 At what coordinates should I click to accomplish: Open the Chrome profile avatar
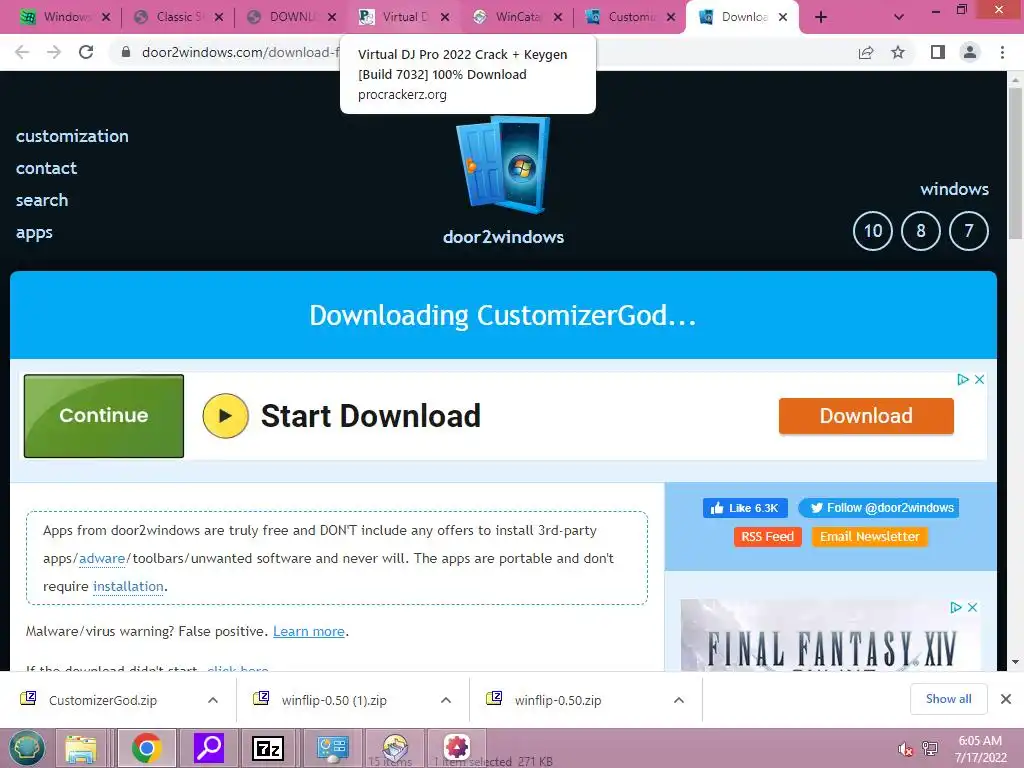coord(970,52)
